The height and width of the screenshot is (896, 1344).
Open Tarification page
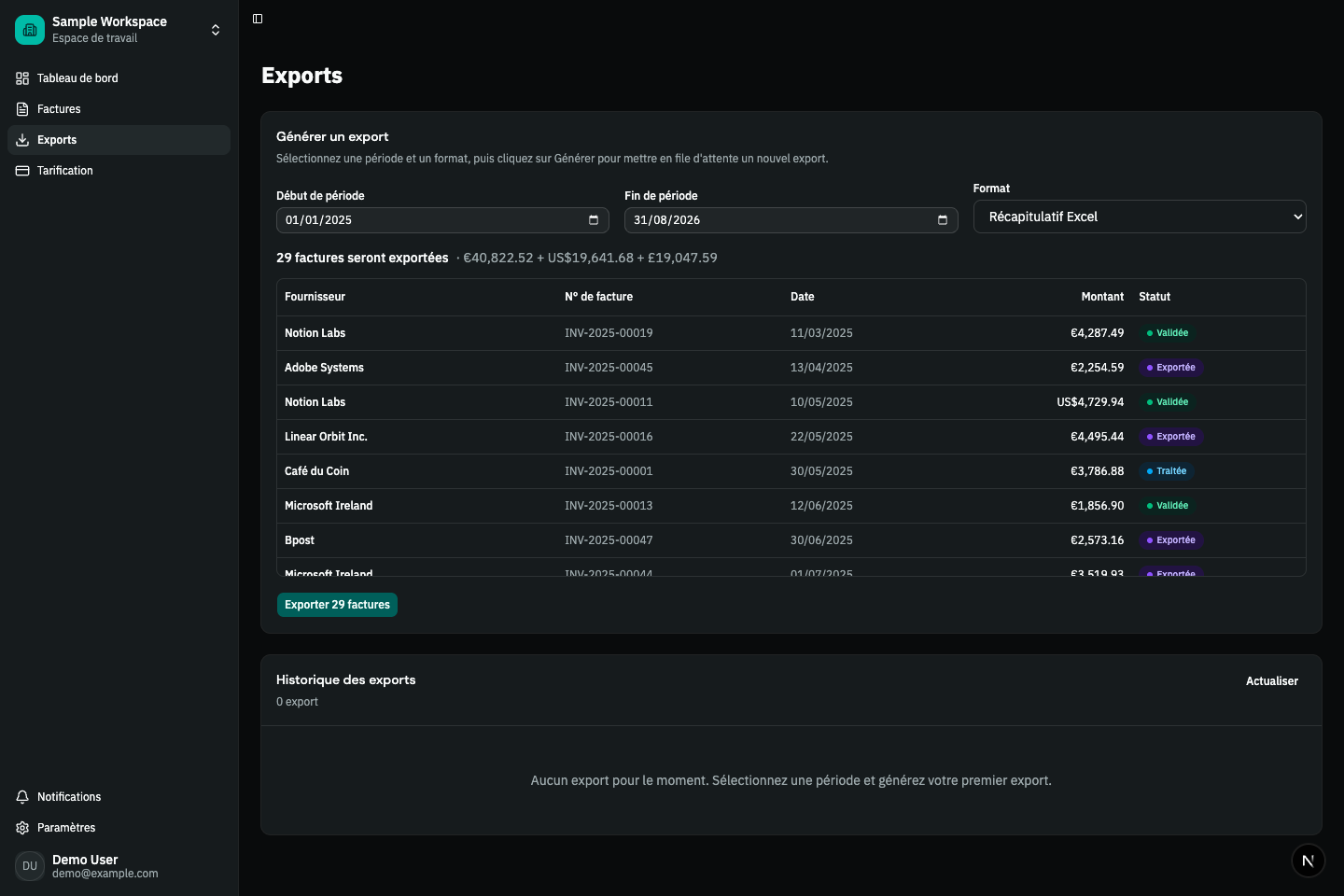tap(119, 171)
